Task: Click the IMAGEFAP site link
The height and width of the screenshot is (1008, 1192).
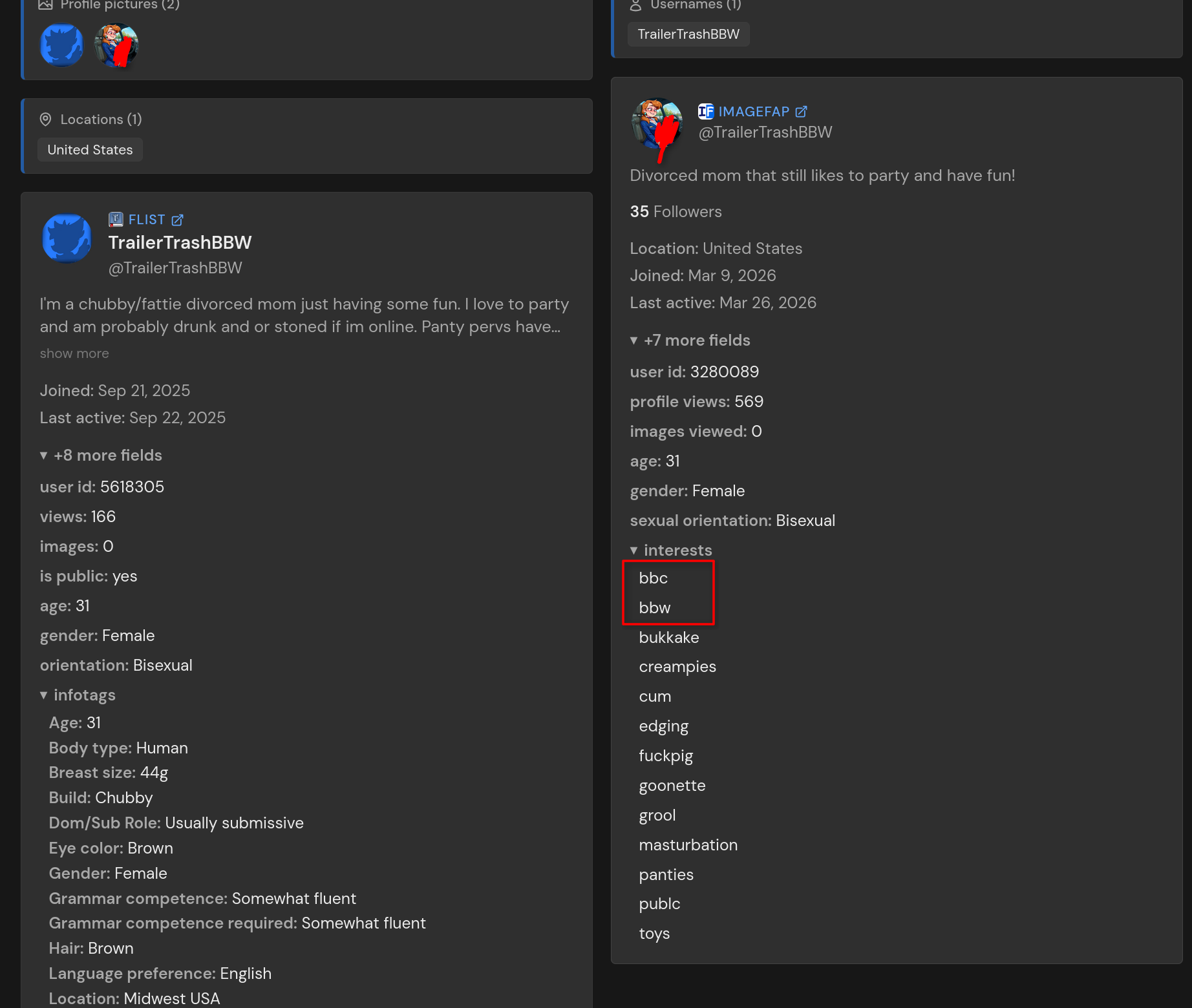Action: pos(754,112)
